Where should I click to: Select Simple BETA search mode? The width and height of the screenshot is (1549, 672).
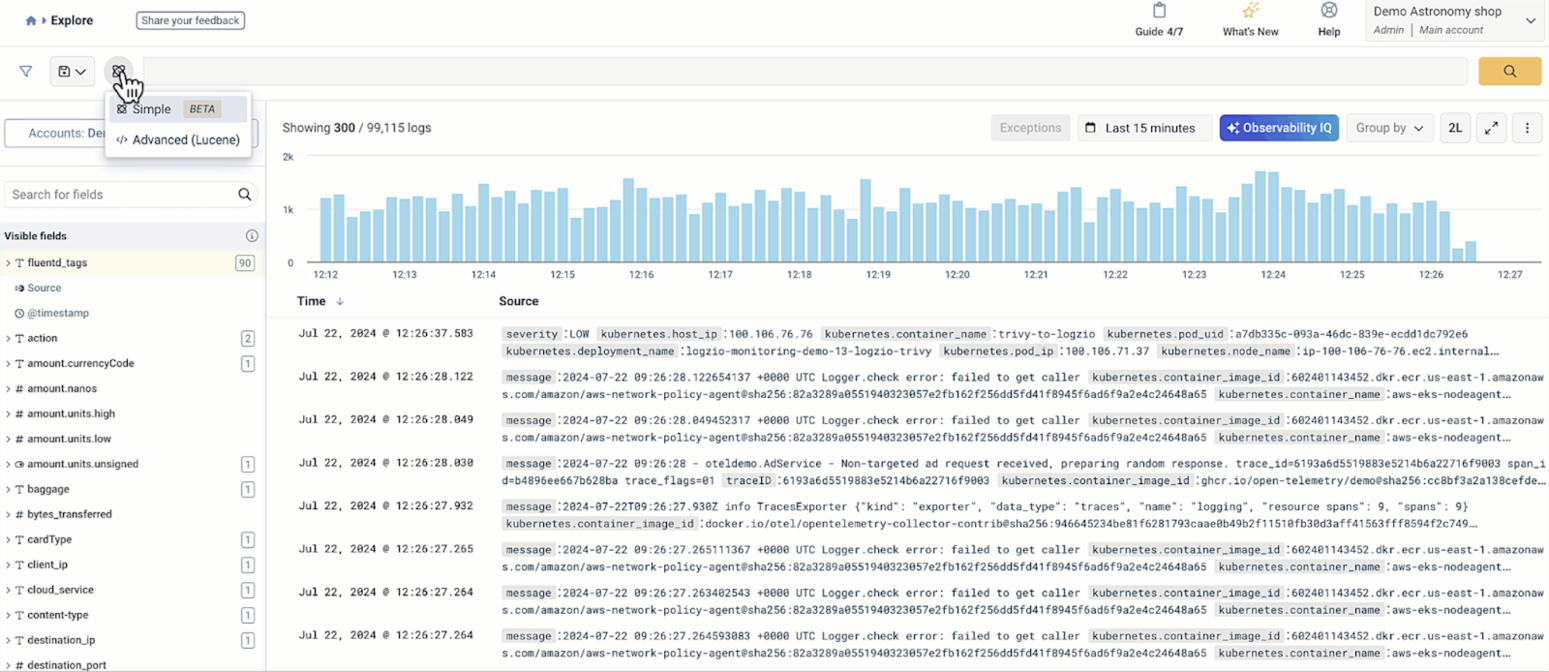click(151, 109)
